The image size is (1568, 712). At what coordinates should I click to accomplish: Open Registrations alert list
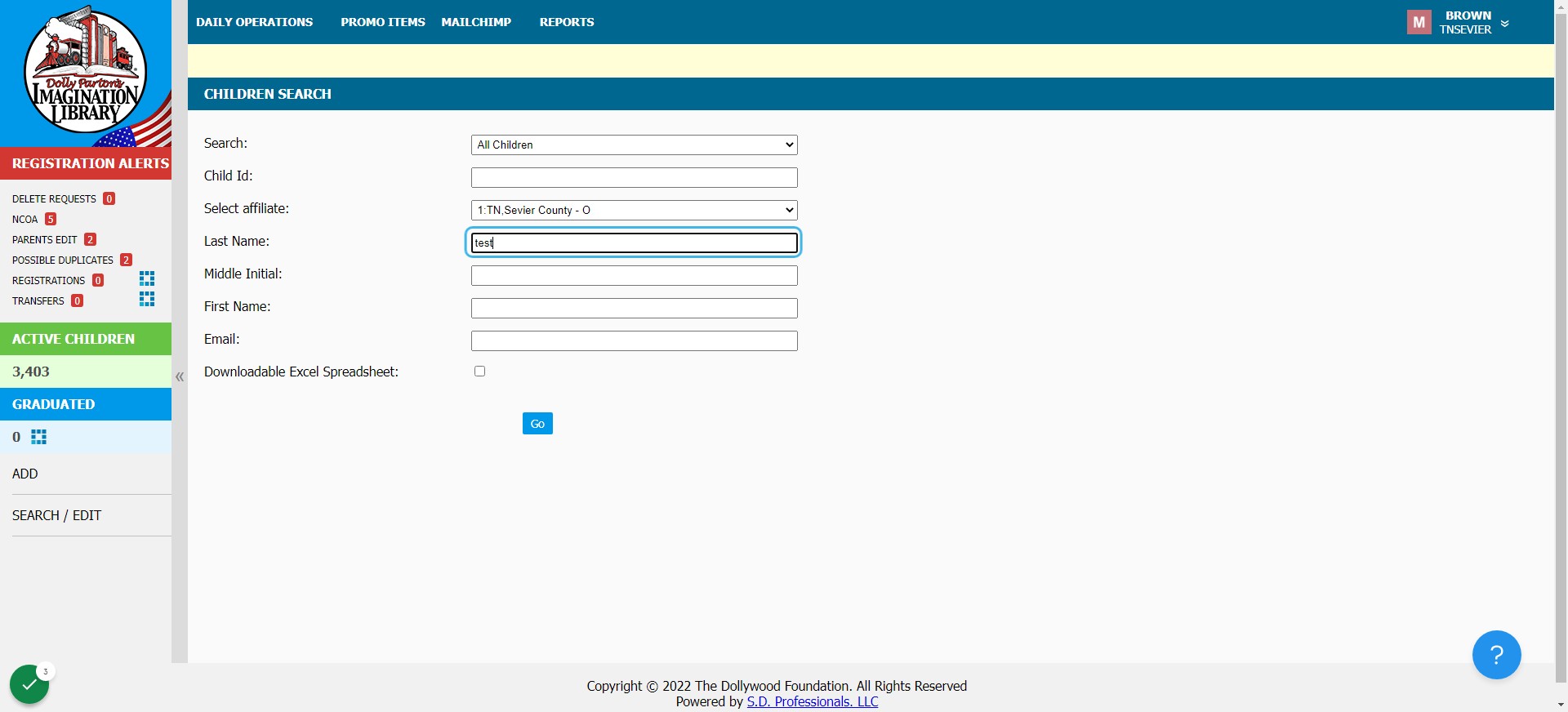[58, 280]
